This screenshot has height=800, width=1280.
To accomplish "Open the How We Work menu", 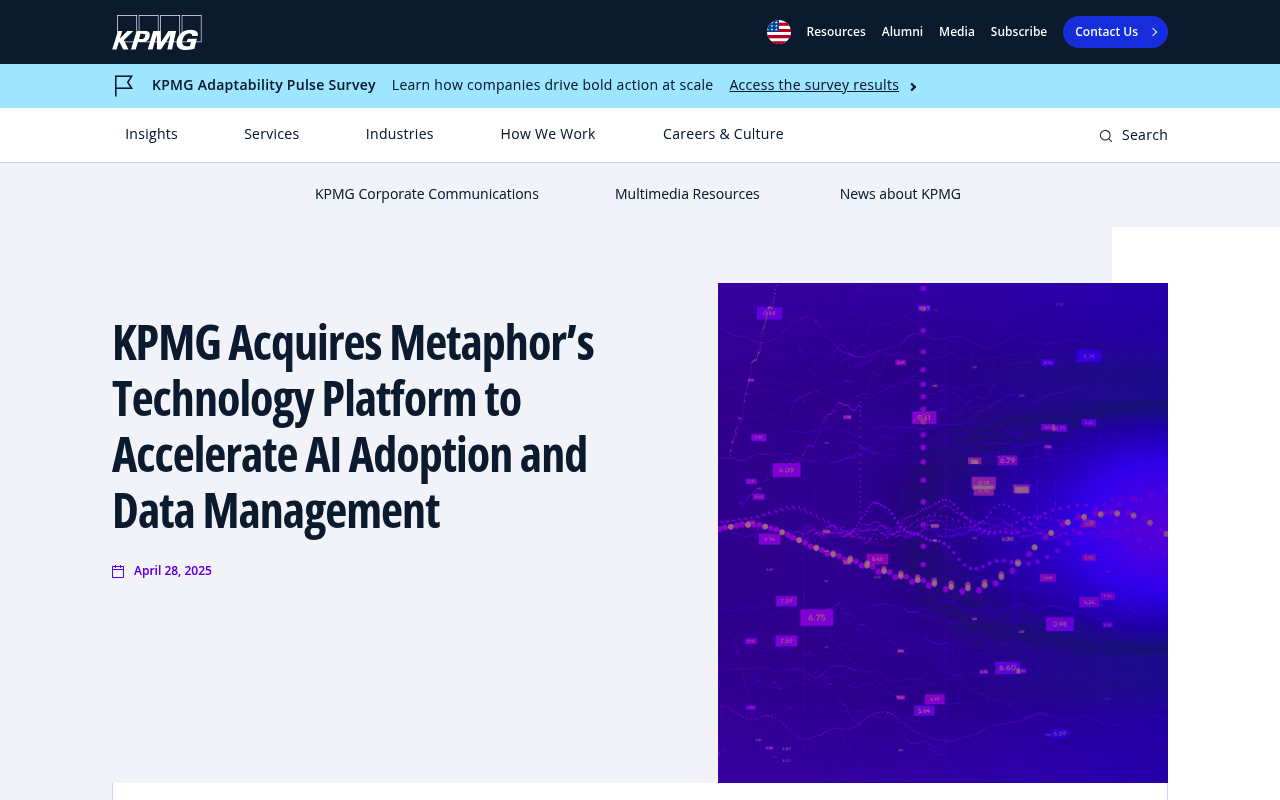I will pos(548,134).
